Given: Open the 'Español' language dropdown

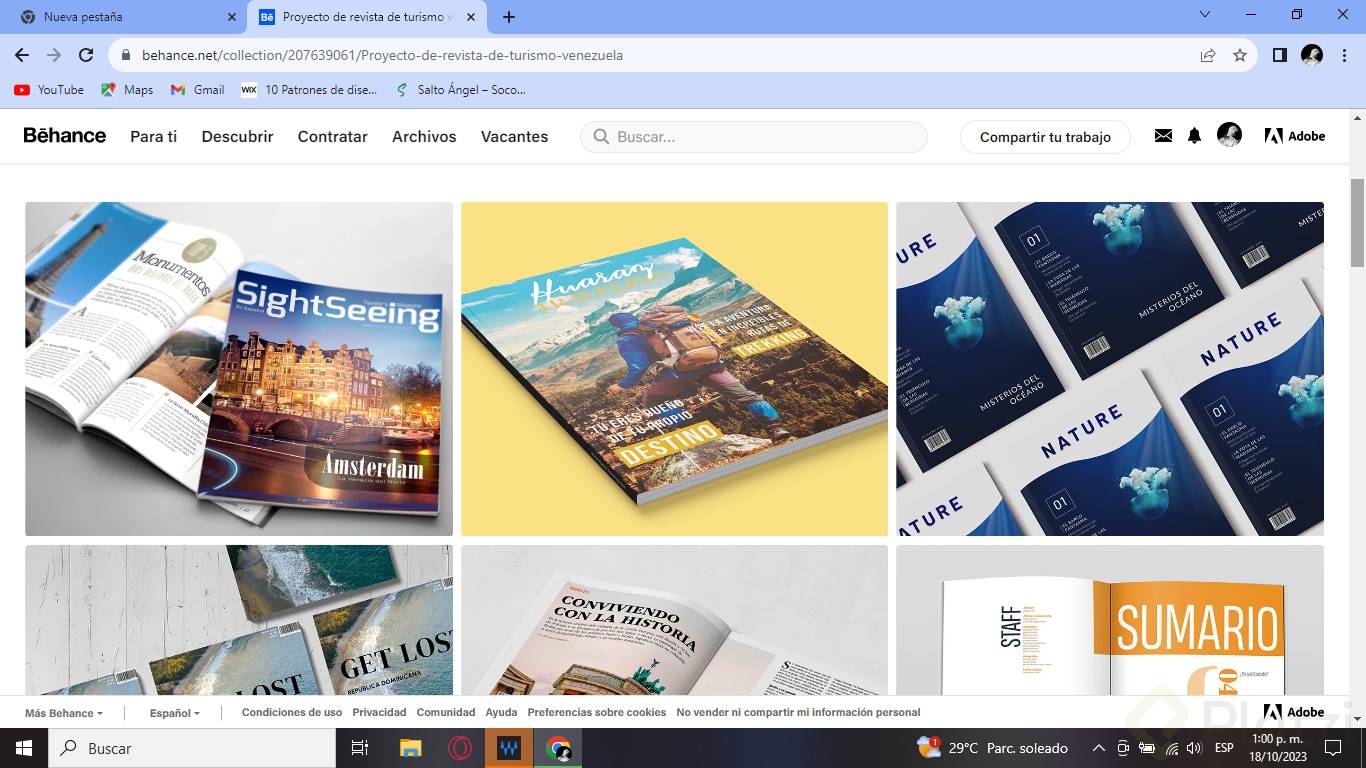Looking at the screenshot, I should pyautogui.click(x=175, y=713).
